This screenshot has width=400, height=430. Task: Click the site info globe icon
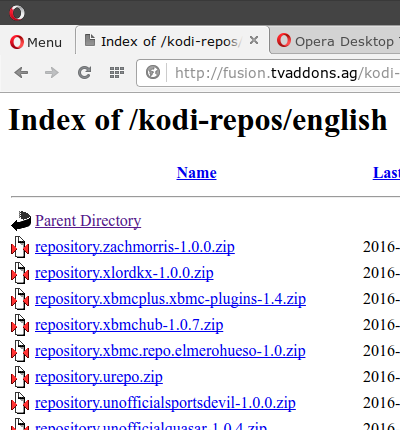pyautogui.click(x=153, y=72)
